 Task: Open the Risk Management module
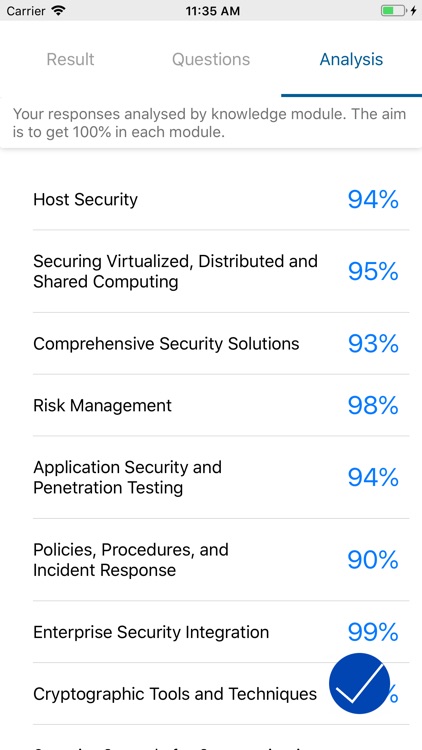click(x=211, y=405)
